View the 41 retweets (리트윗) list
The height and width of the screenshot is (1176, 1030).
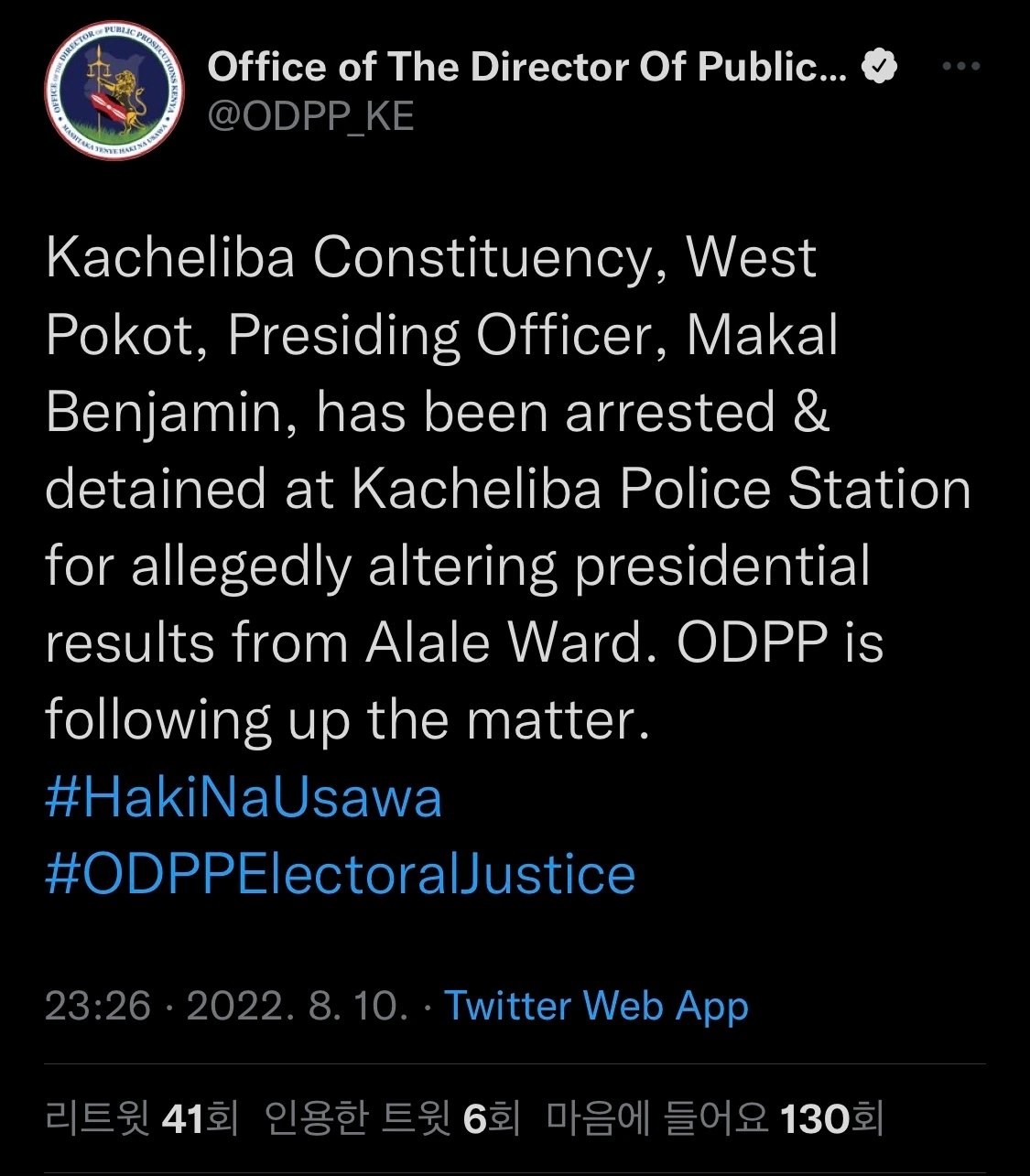point(142,1118)
